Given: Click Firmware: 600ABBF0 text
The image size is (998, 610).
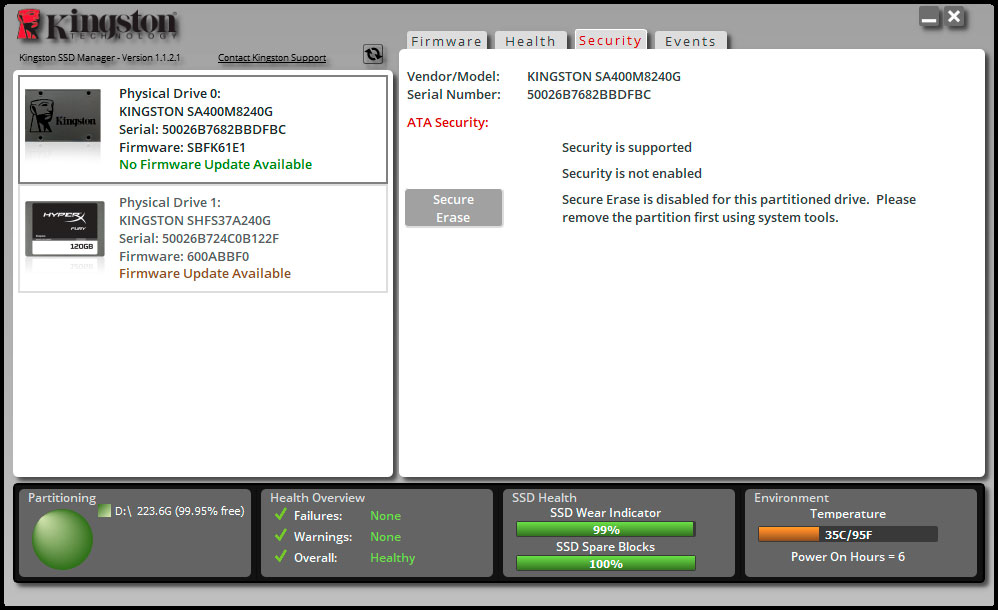Looking at the screenshot, I should 184,256.
